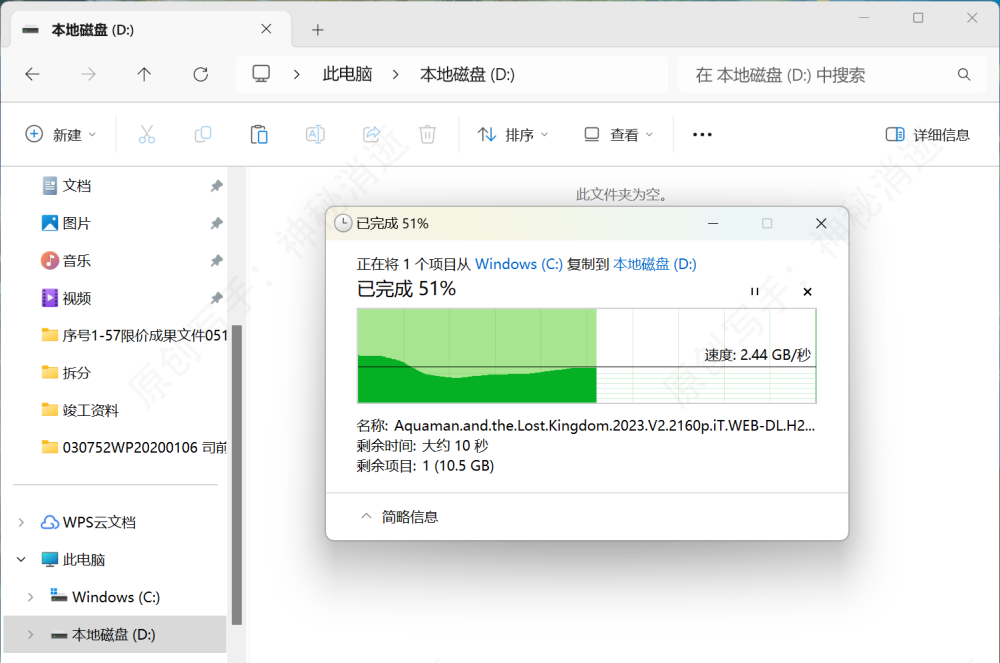Expand chevron after 此电脑 in address bar
Viewport: 1000px width, 663px height.
point(395,75)
